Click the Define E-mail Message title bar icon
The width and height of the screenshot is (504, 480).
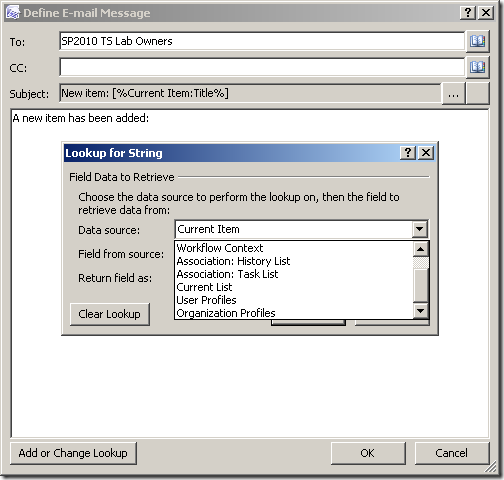tap(13, 13)
